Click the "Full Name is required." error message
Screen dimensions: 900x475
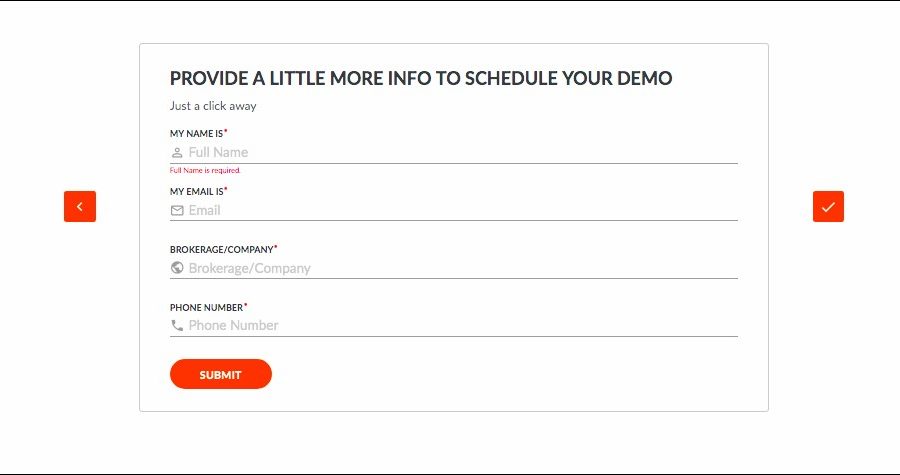coord(205,171)
